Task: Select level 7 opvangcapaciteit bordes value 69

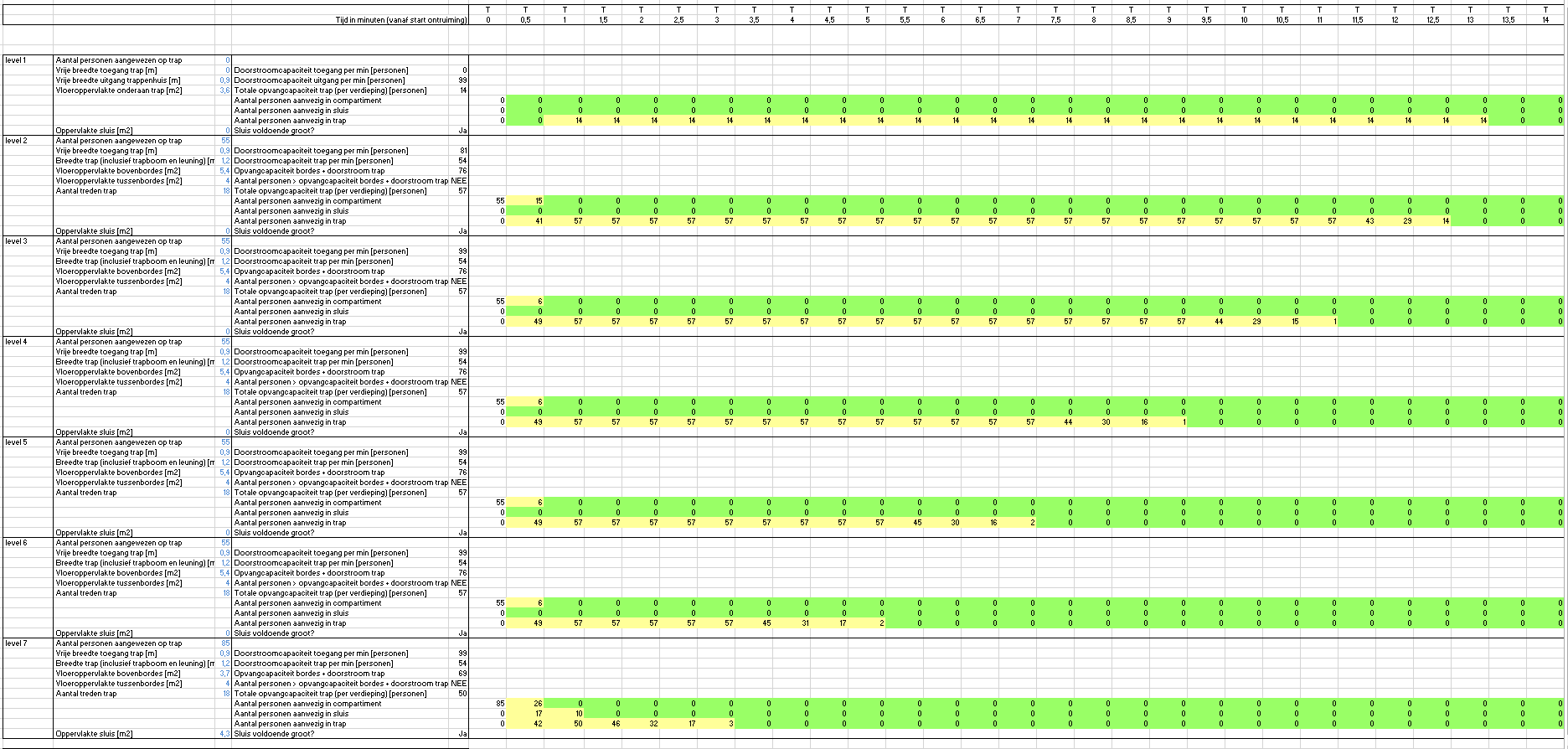Action: point(463,674)
